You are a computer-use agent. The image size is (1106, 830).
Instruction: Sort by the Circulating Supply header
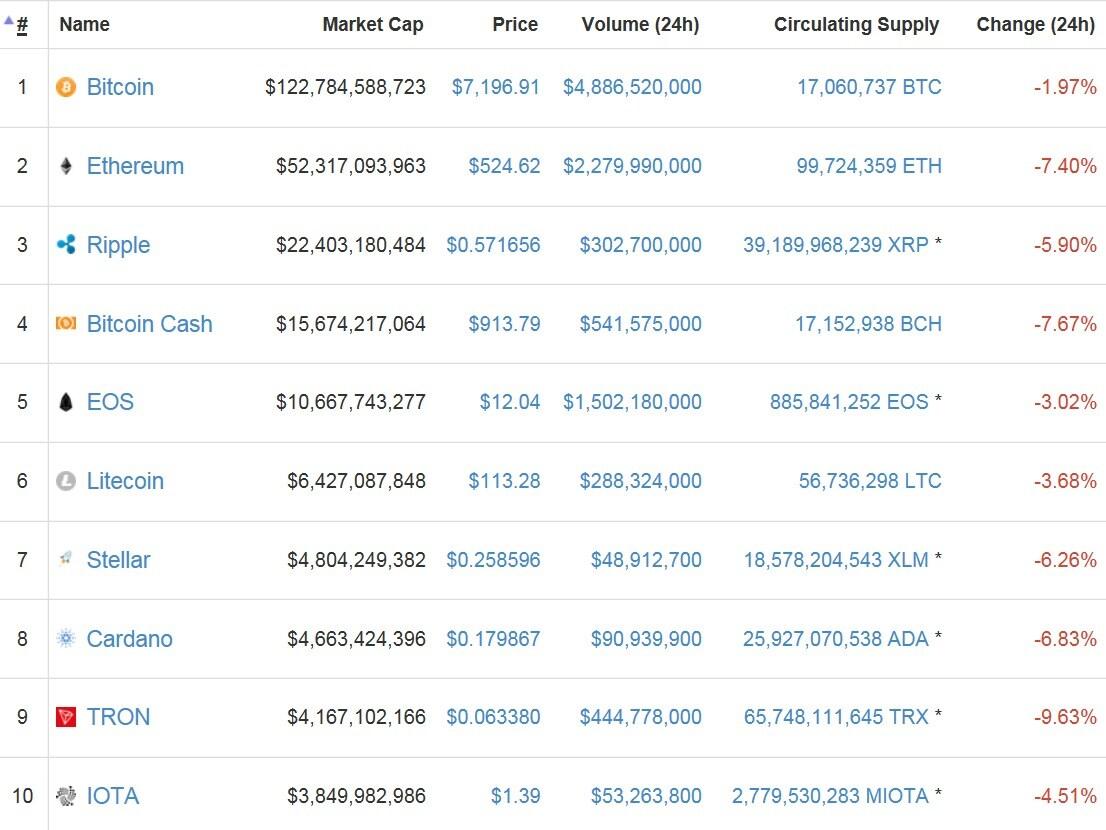point(856,25)
